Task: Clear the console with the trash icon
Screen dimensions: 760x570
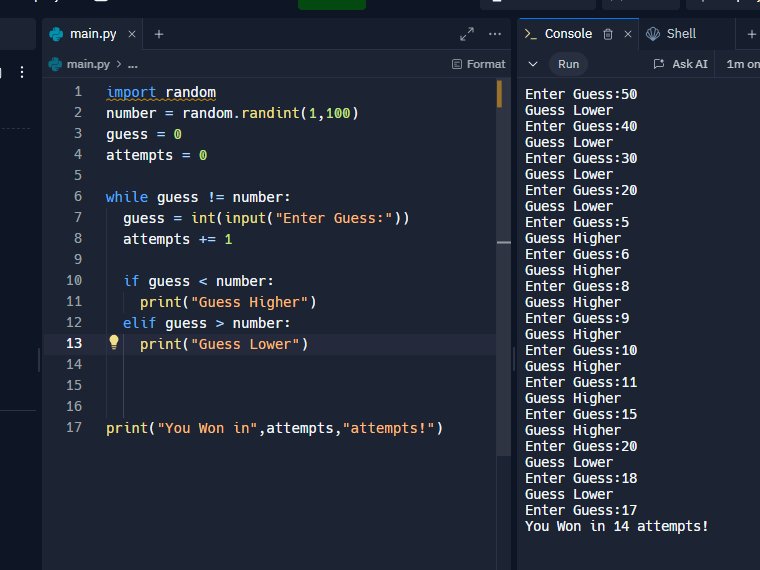Action: (608, 34)
